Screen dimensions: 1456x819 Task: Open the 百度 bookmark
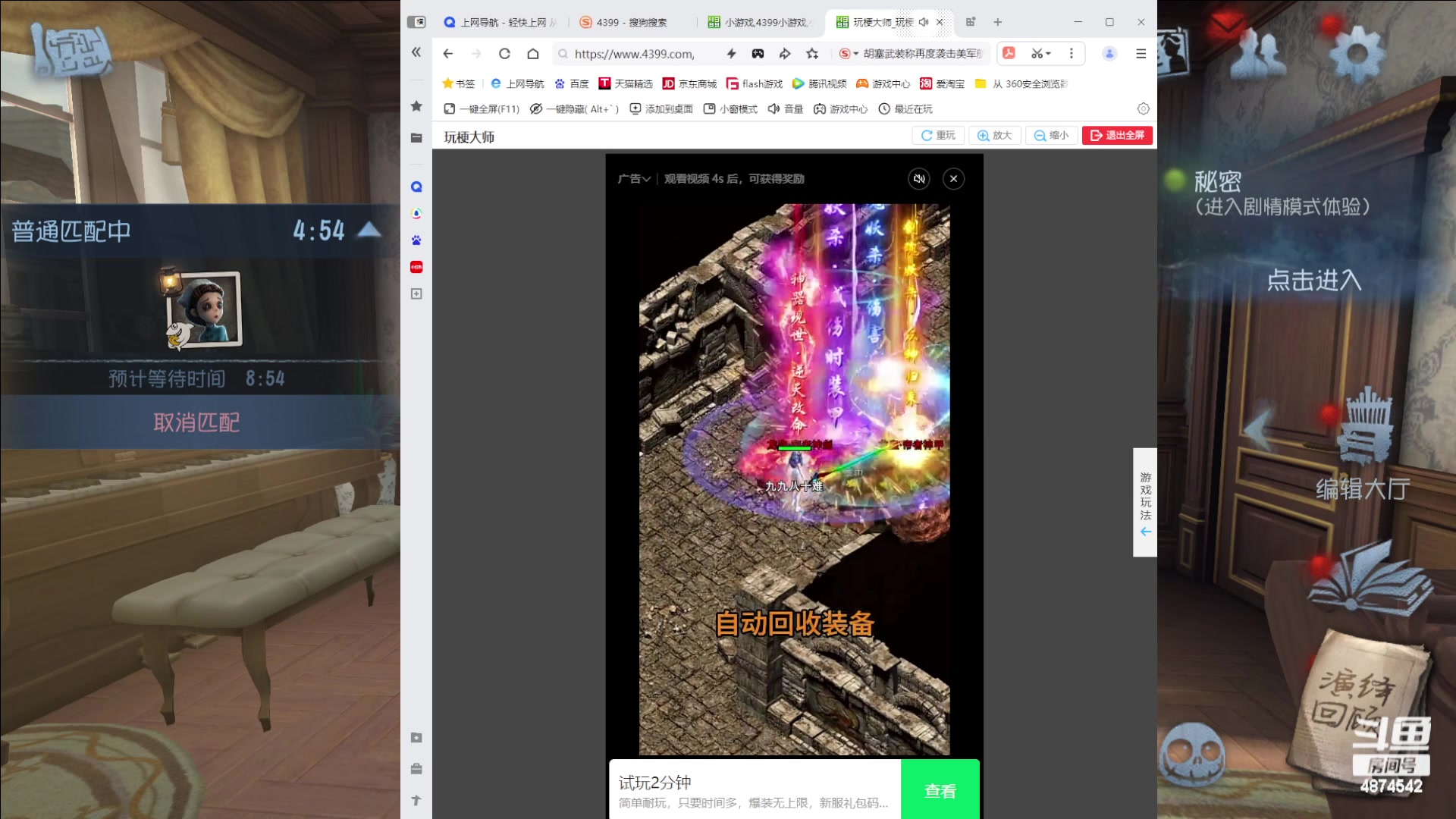[572, 84]
